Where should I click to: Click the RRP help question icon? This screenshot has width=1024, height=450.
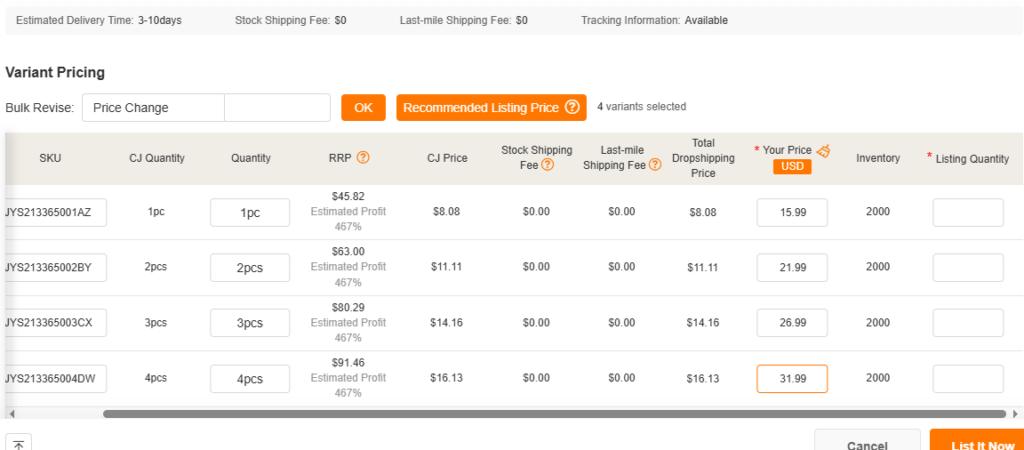[x=364, y=157]
